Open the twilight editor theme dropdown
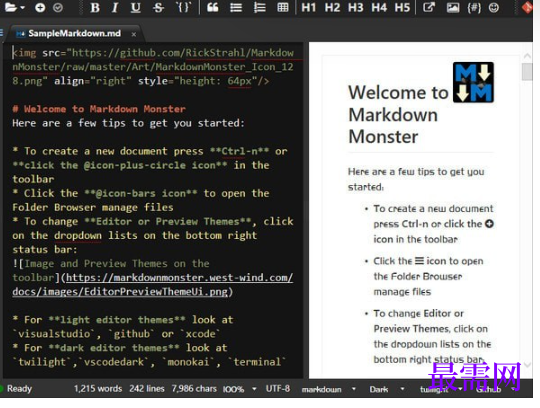Image resolution: width=540 pixels, height=408 pixels. click(x=460, y=389)
